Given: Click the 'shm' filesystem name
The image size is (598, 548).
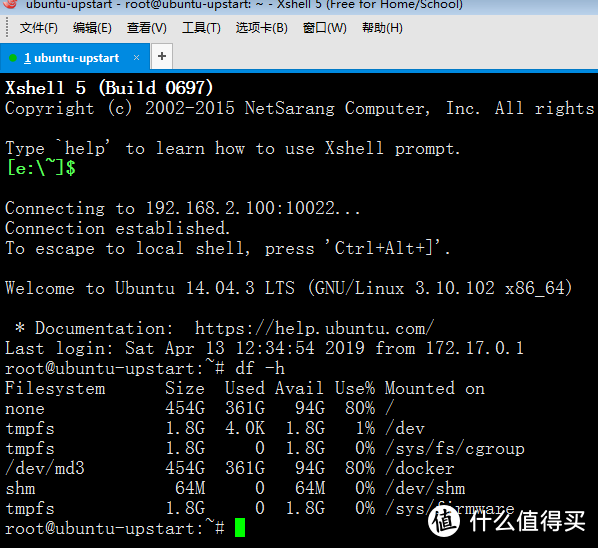Looking at the screenshot, I should coord(20,489).
